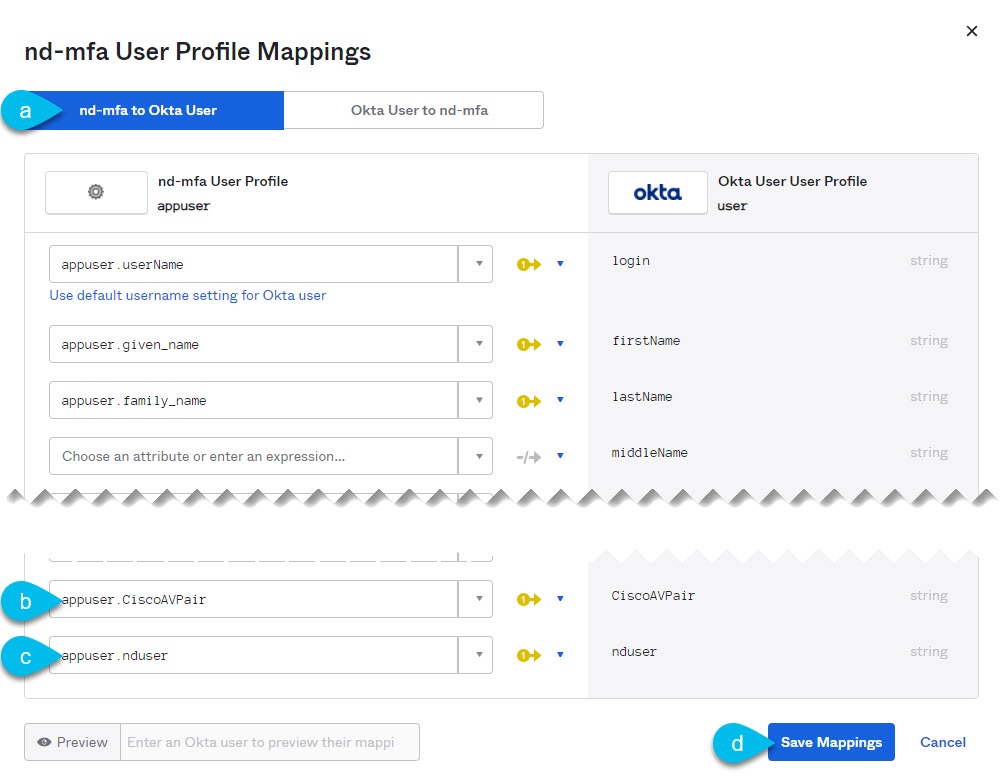Use default username setting for Okta user
This screenshot has width=1002, height=784.
click(188, 295)
